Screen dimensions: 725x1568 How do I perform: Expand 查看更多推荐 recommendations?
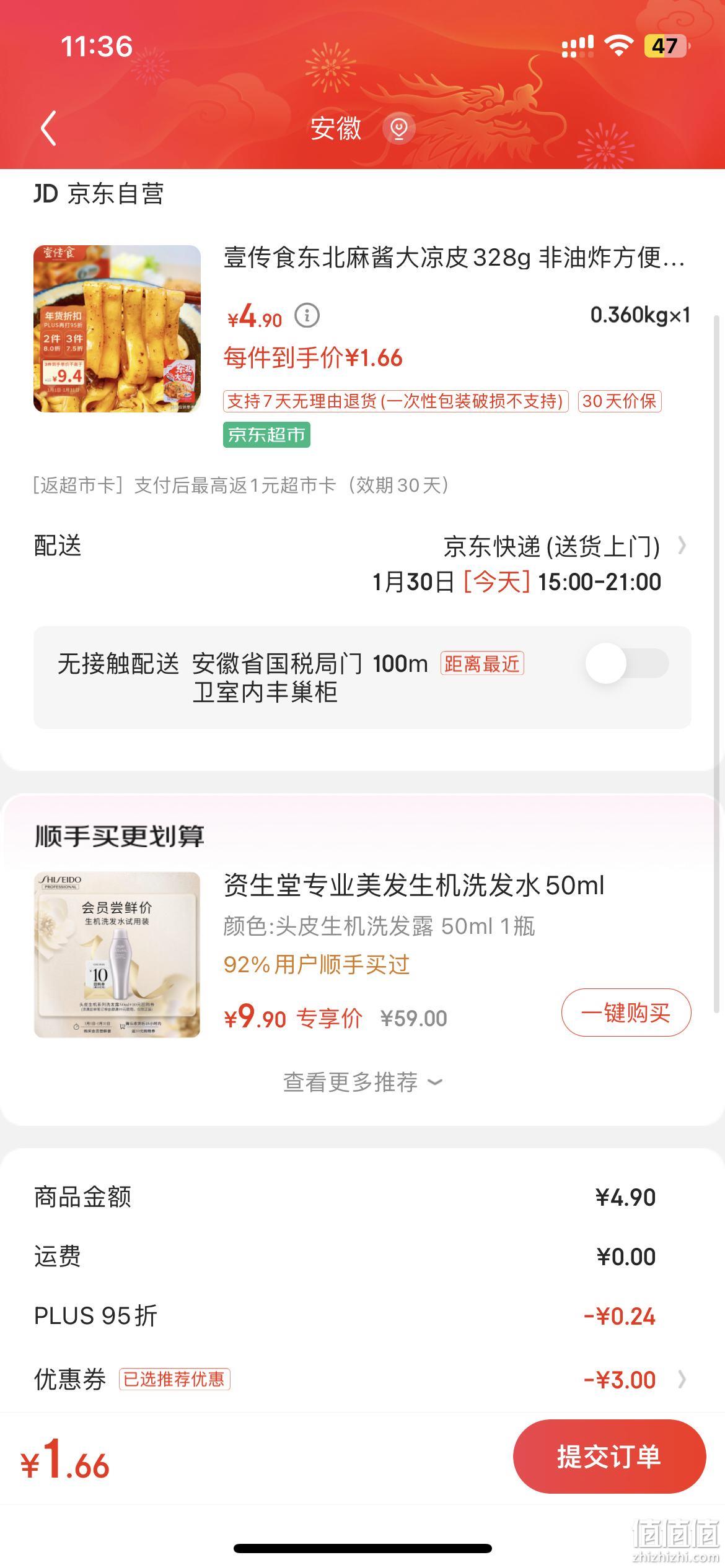[362, 1082]
